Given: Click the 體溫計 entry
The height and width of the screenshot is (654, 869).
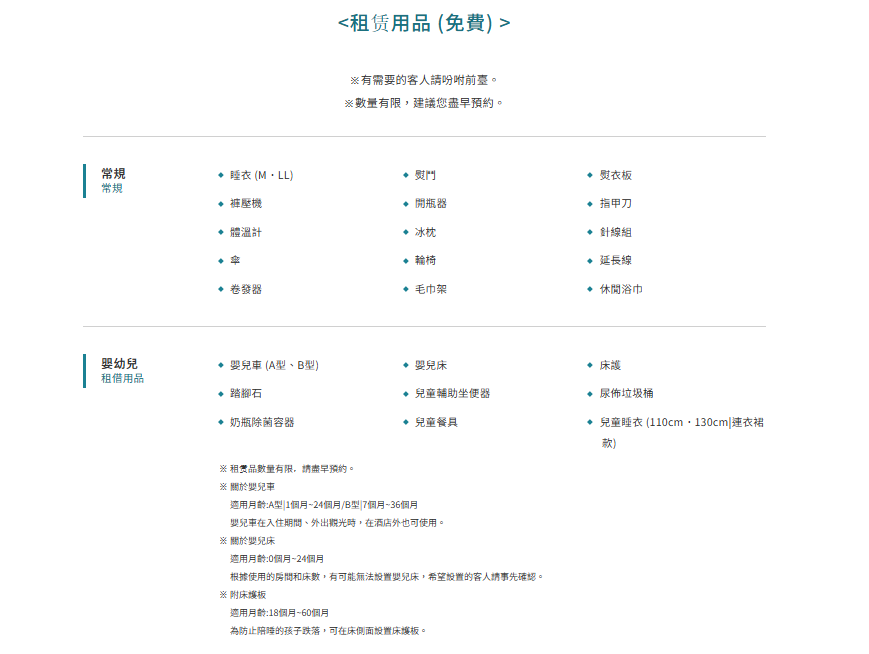Looking at the screenshot, I should [x=246, y=232].
